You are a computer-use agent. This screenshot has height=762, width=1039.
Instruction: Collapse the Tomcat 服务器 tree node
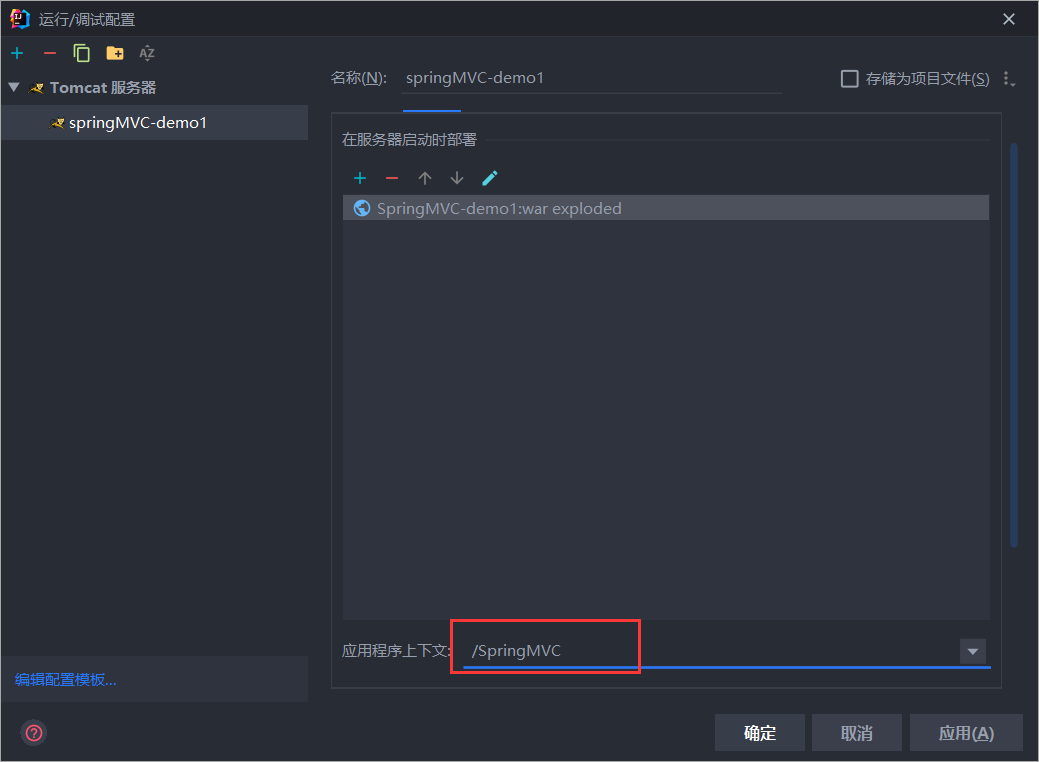point(14,87)
